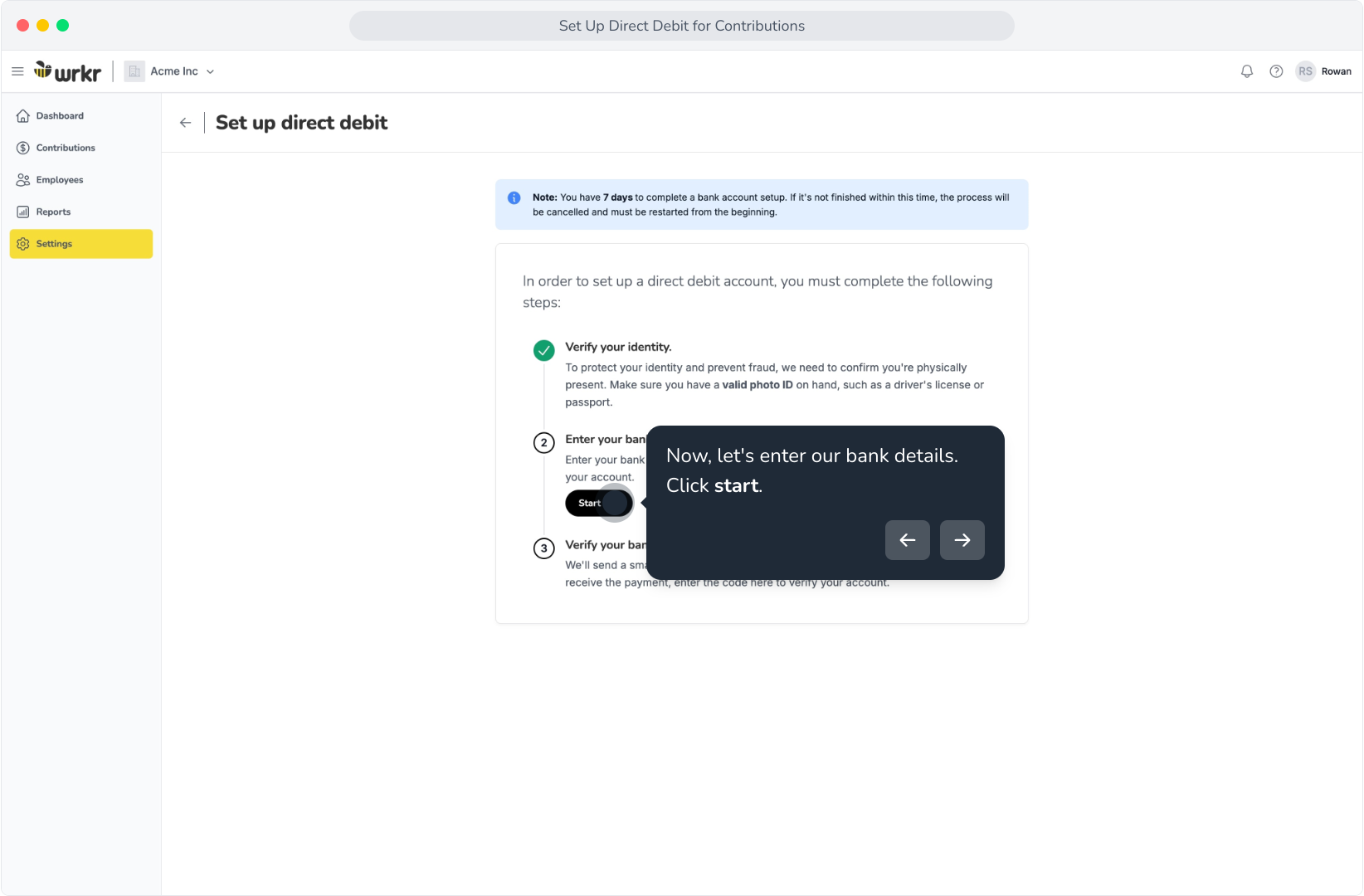Click the RS user avatar

tap(1305, 71)
